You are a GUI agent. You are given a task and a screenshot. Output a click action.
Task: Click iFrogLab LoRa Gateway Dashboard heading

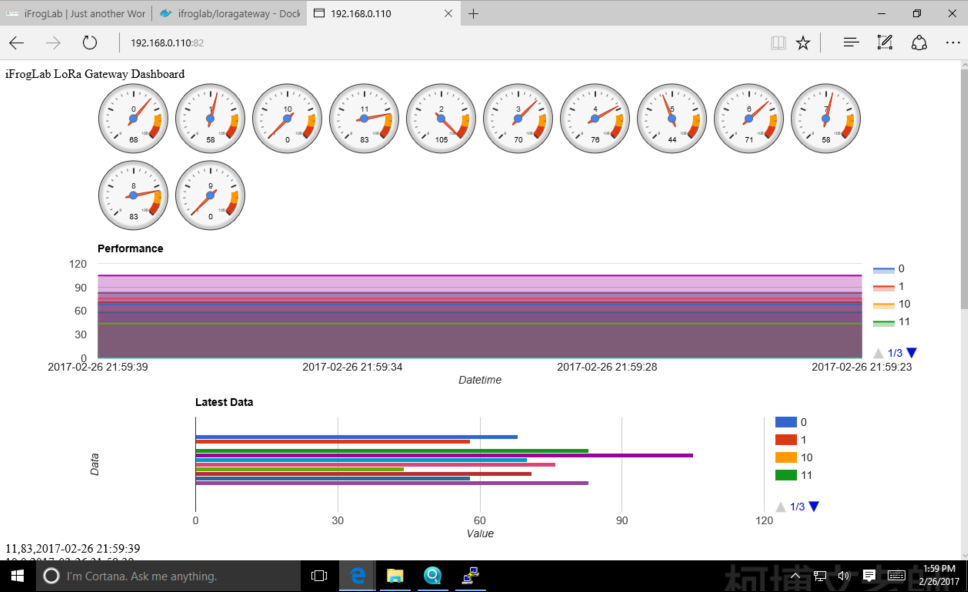click(x=95, y=74)
